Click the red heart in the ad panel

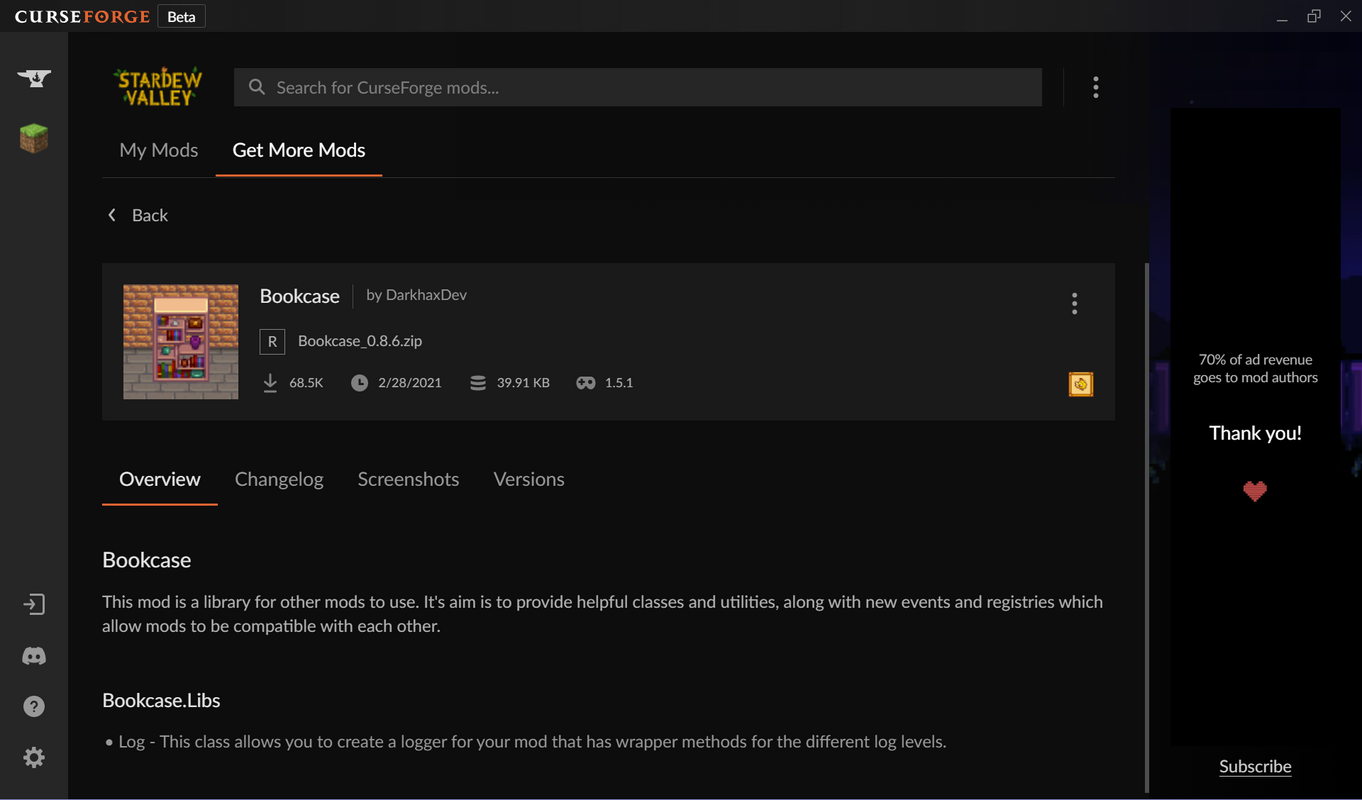coord(1255,491)
